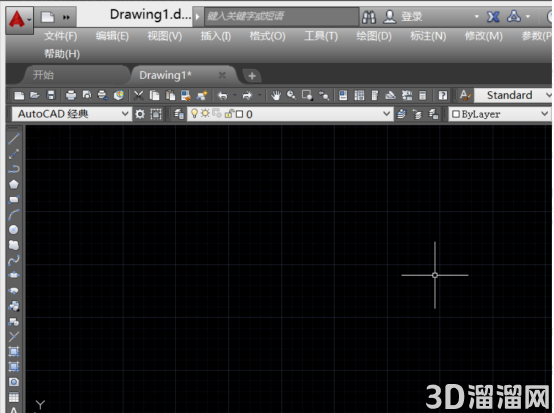Click the Redo arrow icon

click(247, 95)
